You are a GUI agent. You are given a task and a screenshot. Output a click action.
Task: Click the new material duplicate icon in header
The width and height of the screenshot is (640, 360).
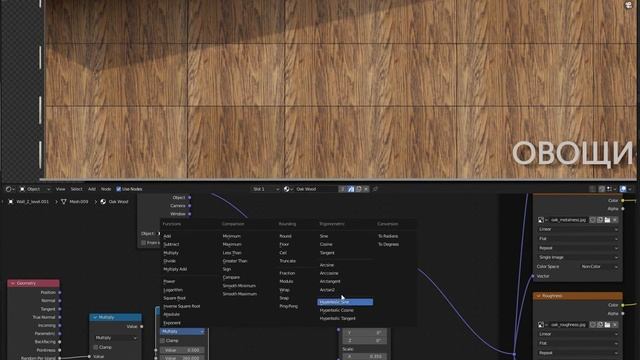[x=358, y=189]
